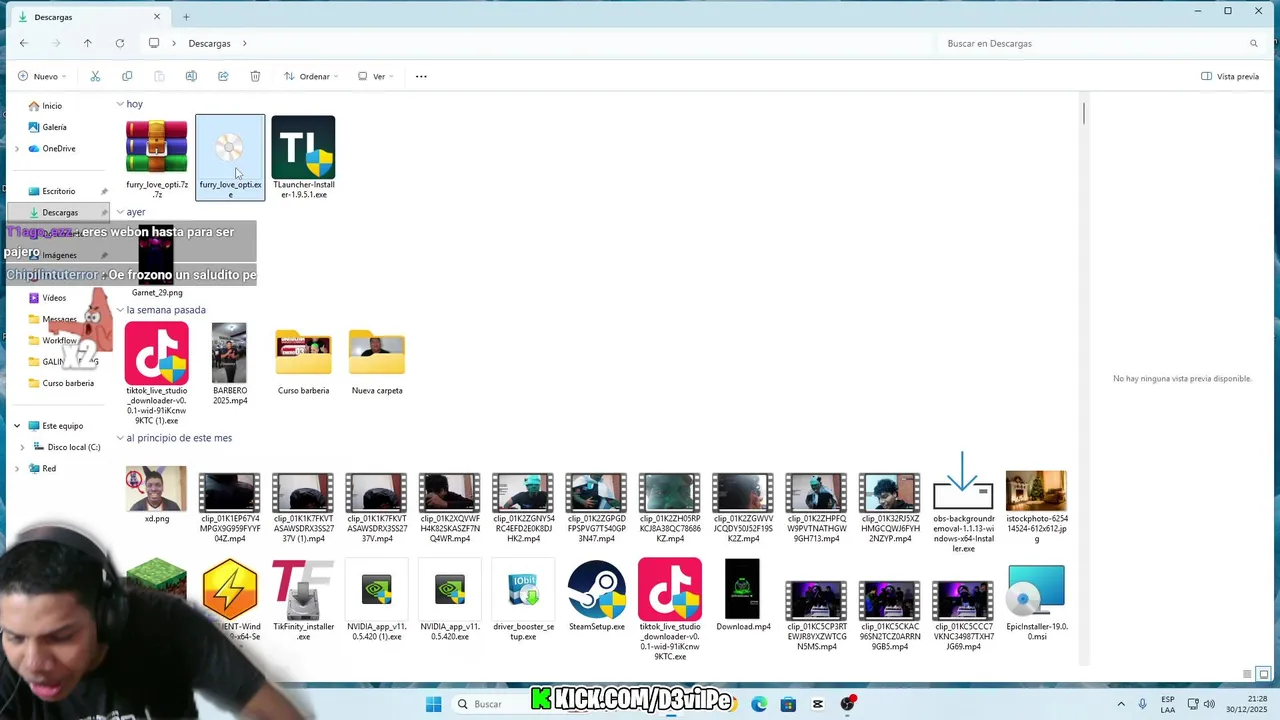Select tiktok_live_studio_downloader (1).exe

pyautogui.click(x=156, y=373)
